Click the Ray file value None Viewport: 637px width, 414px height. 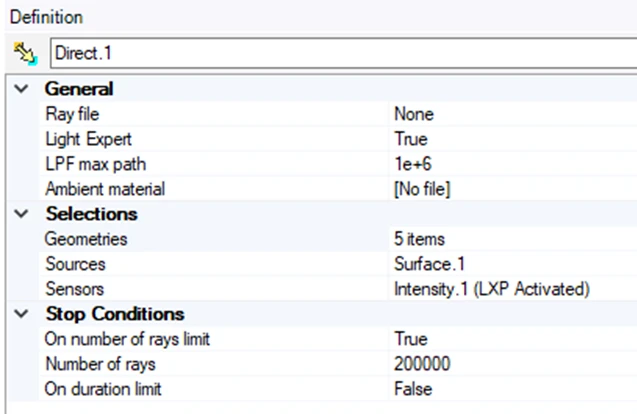pos(414,114)
